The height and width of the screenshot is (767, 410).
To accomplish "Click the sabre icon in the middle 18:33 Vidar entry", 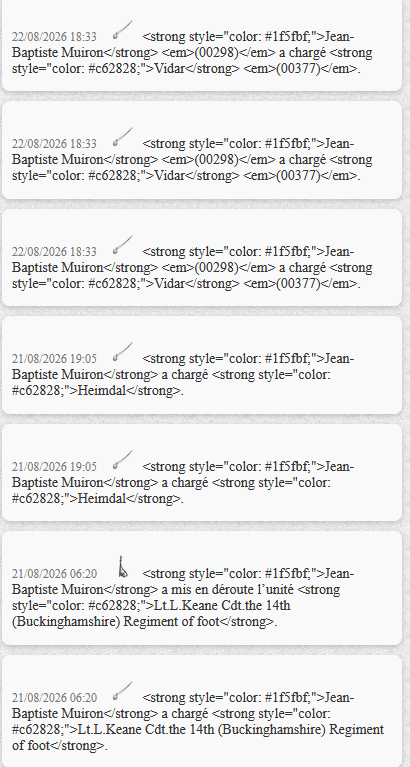I will [123, 136].
